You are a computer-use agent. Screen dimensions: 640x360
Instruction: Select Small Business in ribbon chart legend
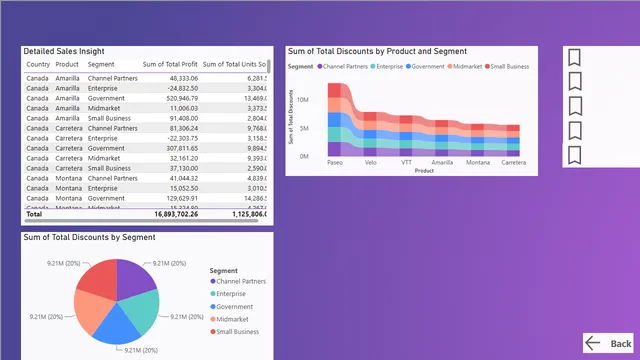(507, 67)
